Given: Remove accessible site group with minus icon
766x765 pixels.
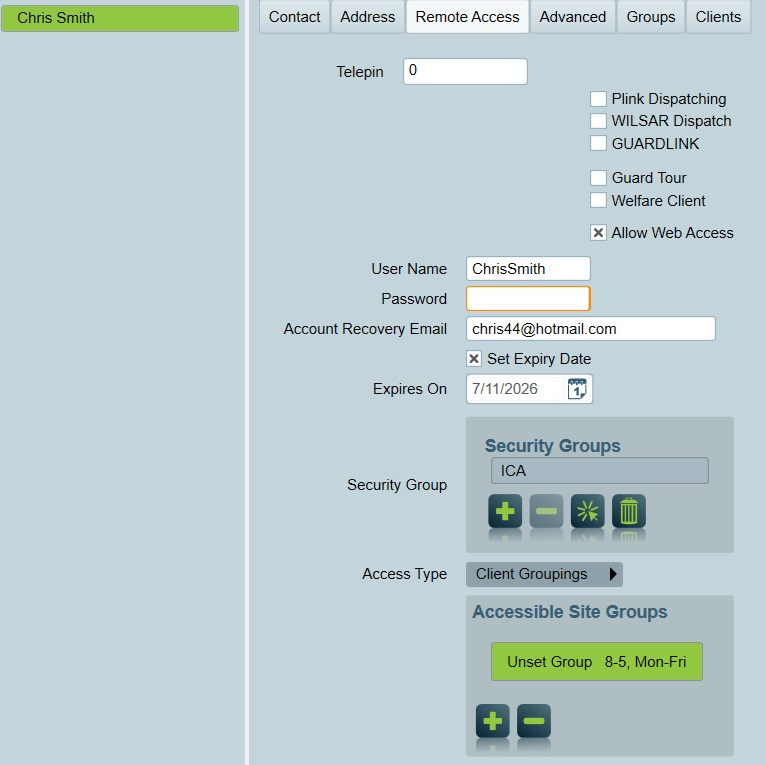Looking at the screenshot, I should tap(534, 721).
